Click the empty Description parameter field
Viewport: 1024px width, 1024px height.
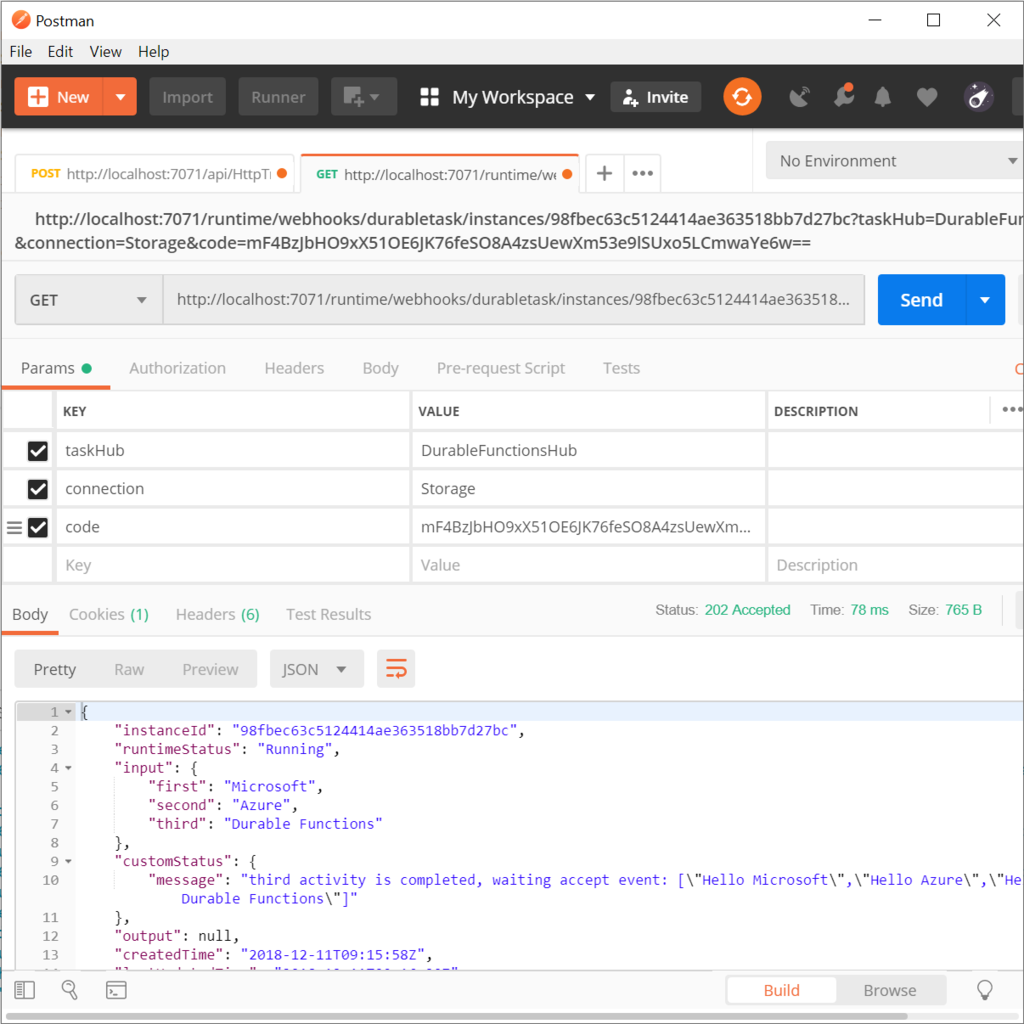click(x=895, y=565)
